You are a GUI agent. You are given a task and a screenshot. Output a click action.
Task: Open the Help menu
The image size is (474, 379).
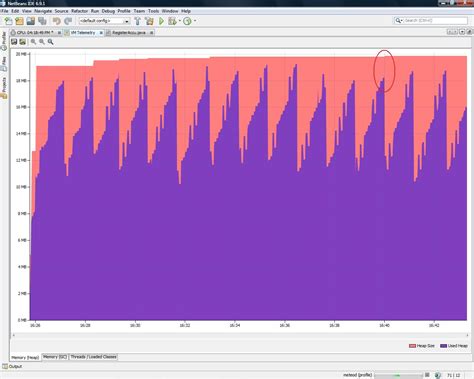click(186, 11)
